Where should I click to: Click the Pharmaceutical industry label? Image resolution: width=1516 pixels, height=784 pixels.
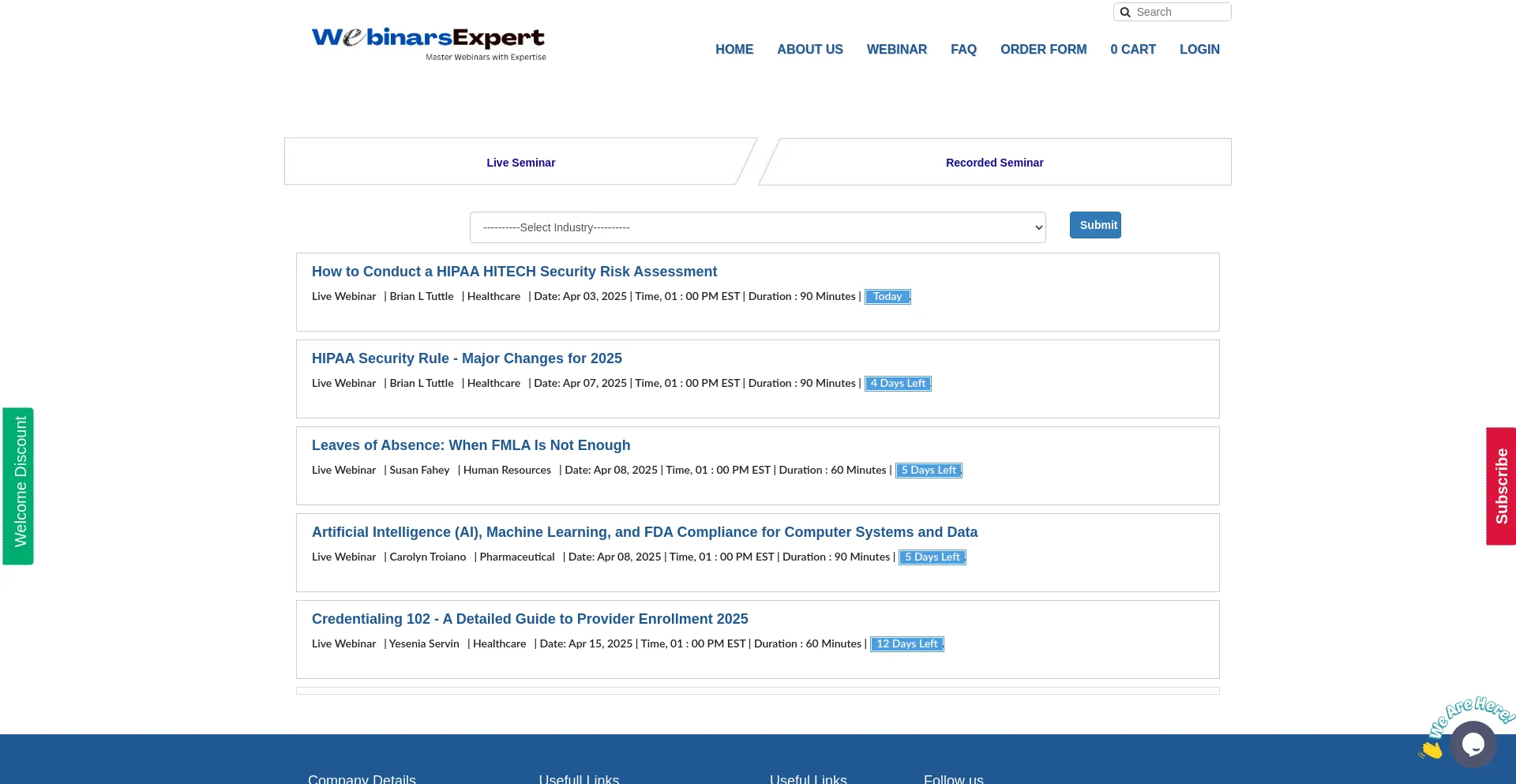[x=517, y=557]
